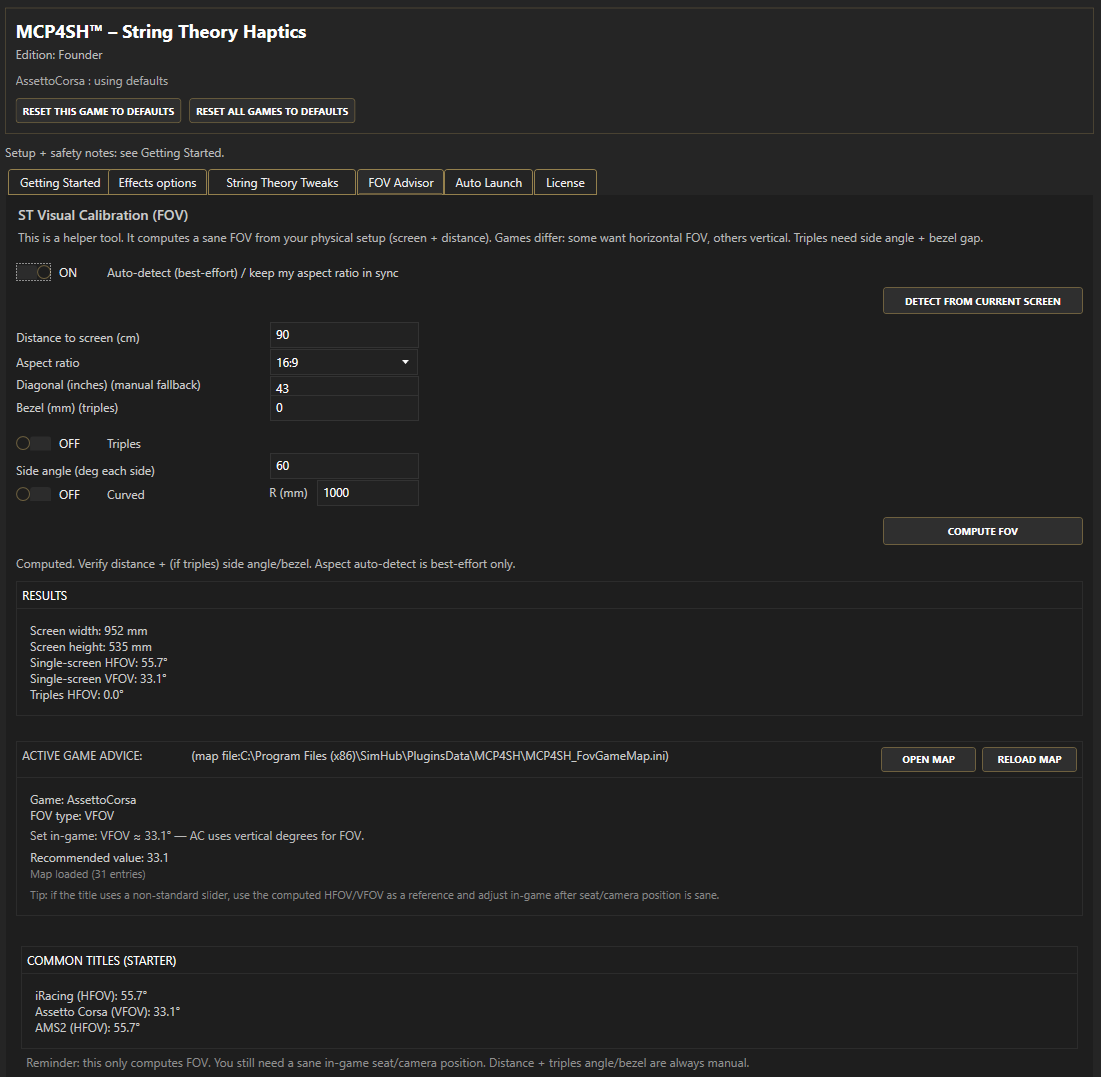The height and width of the screenshot is (1077, 1101).
Task: Go to the Getting Started tab
Action: click(x=58, y=182)
